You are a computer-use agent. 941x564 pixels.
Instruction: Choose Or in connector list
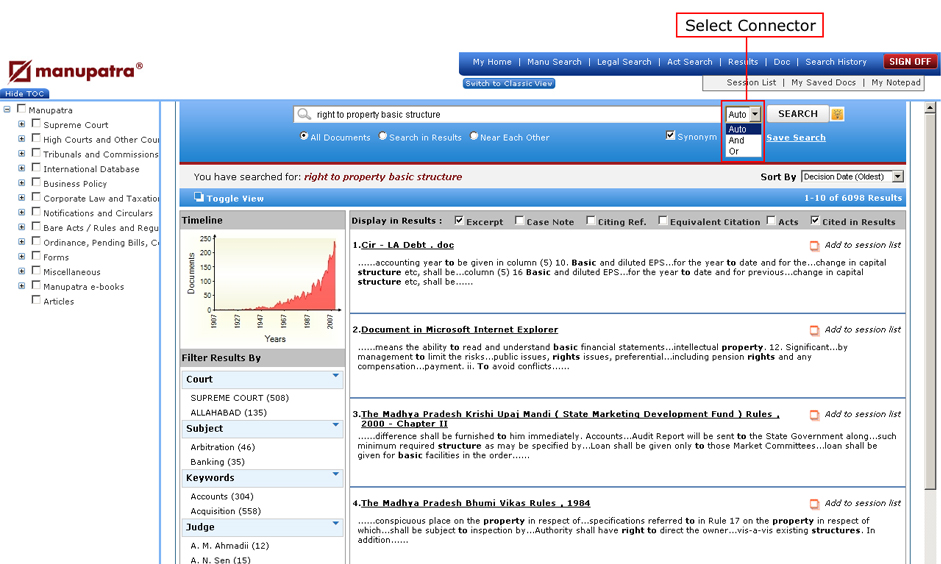coord(743,151)
